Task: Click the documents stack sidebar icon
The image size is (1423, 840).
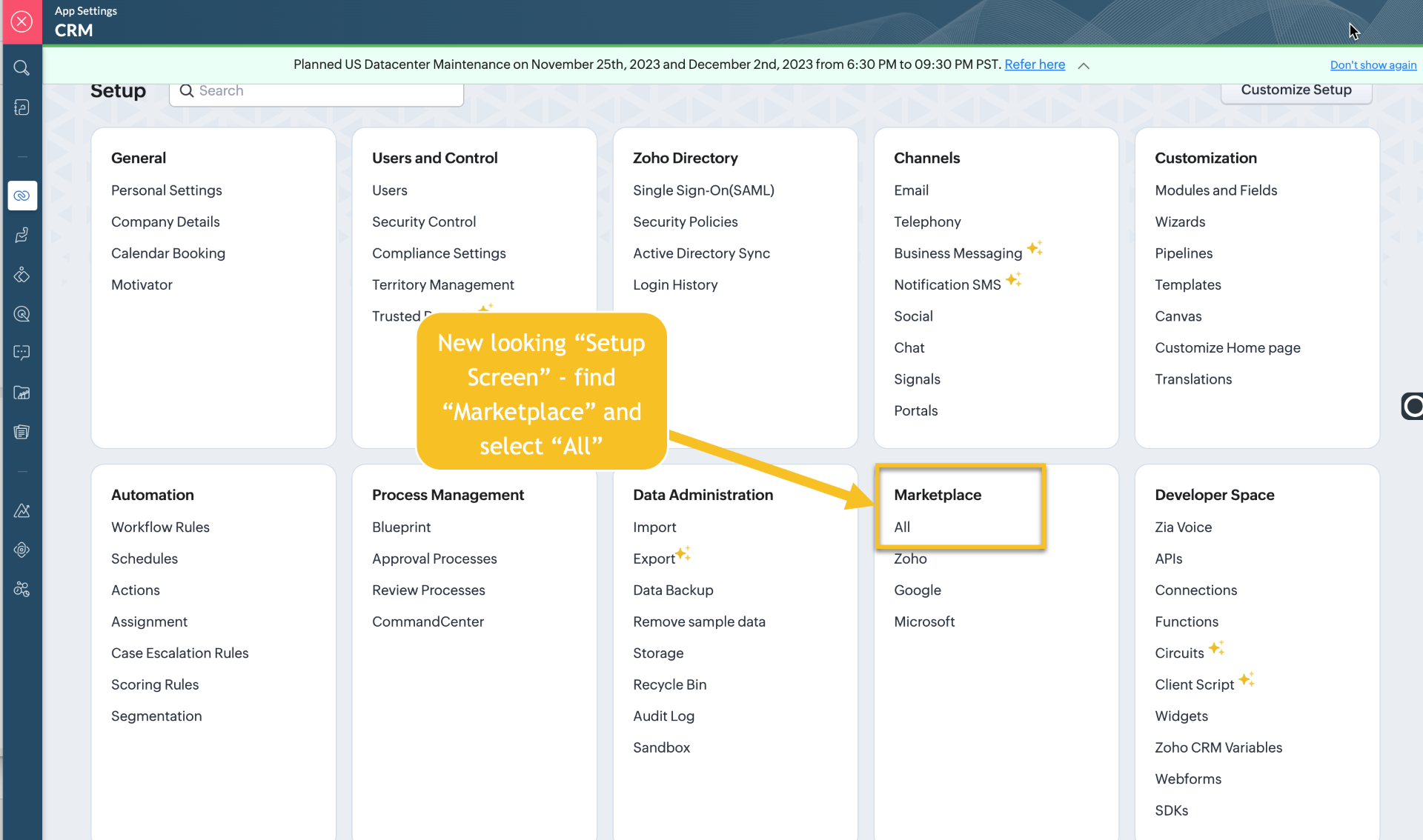Action: 21,432
